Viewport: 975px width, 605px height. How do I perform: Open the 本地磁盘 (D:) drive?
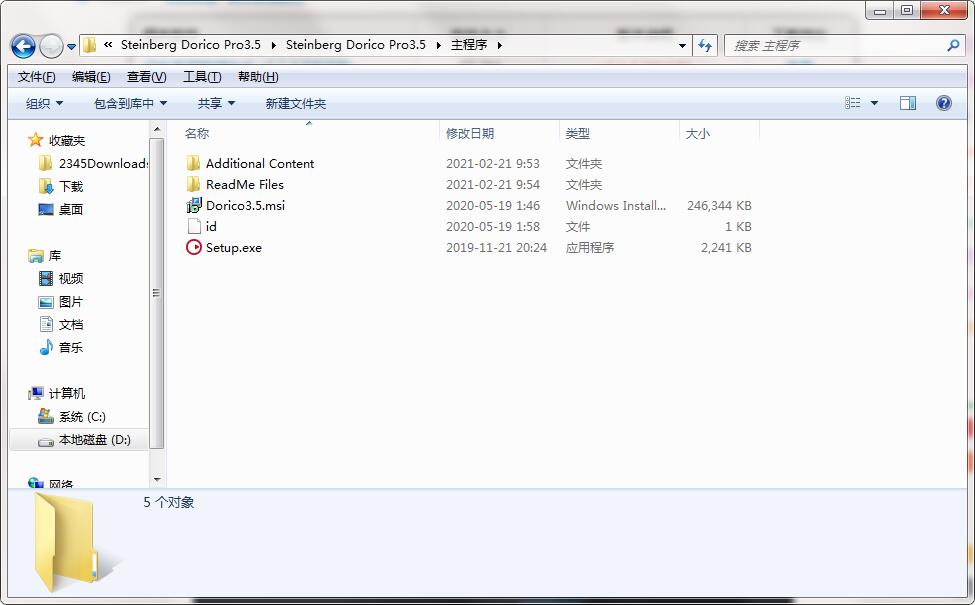(95, 440)
